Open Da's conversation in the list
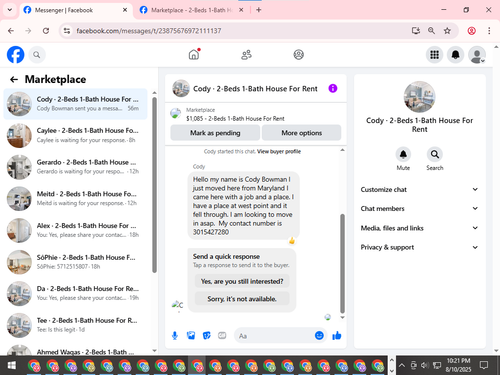The width and height of the screenshot is (500, 375). tap(75, 293)
